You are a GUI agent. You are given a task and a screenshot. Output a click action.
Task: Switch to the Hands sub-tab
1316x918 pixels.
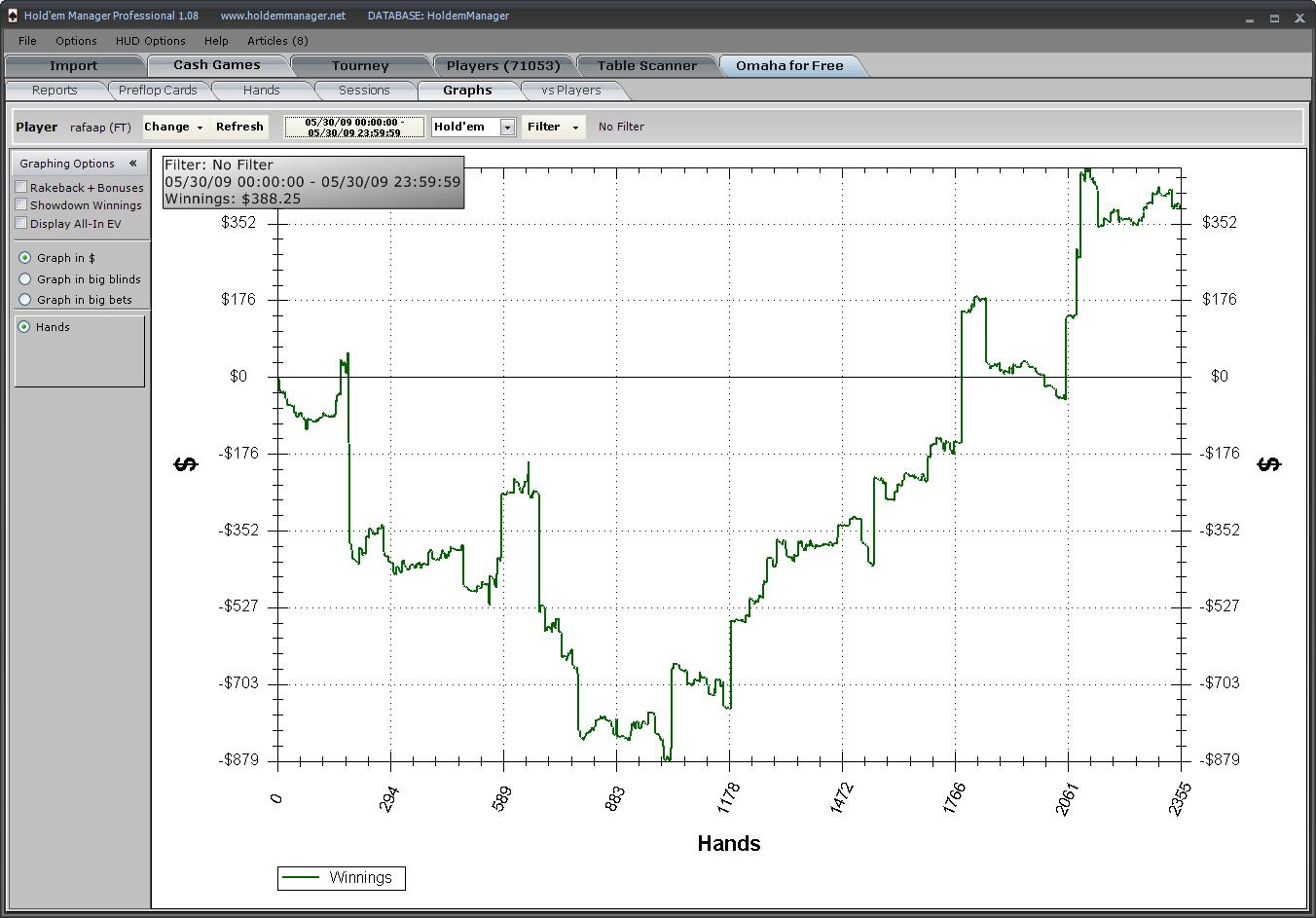(261, 91)
